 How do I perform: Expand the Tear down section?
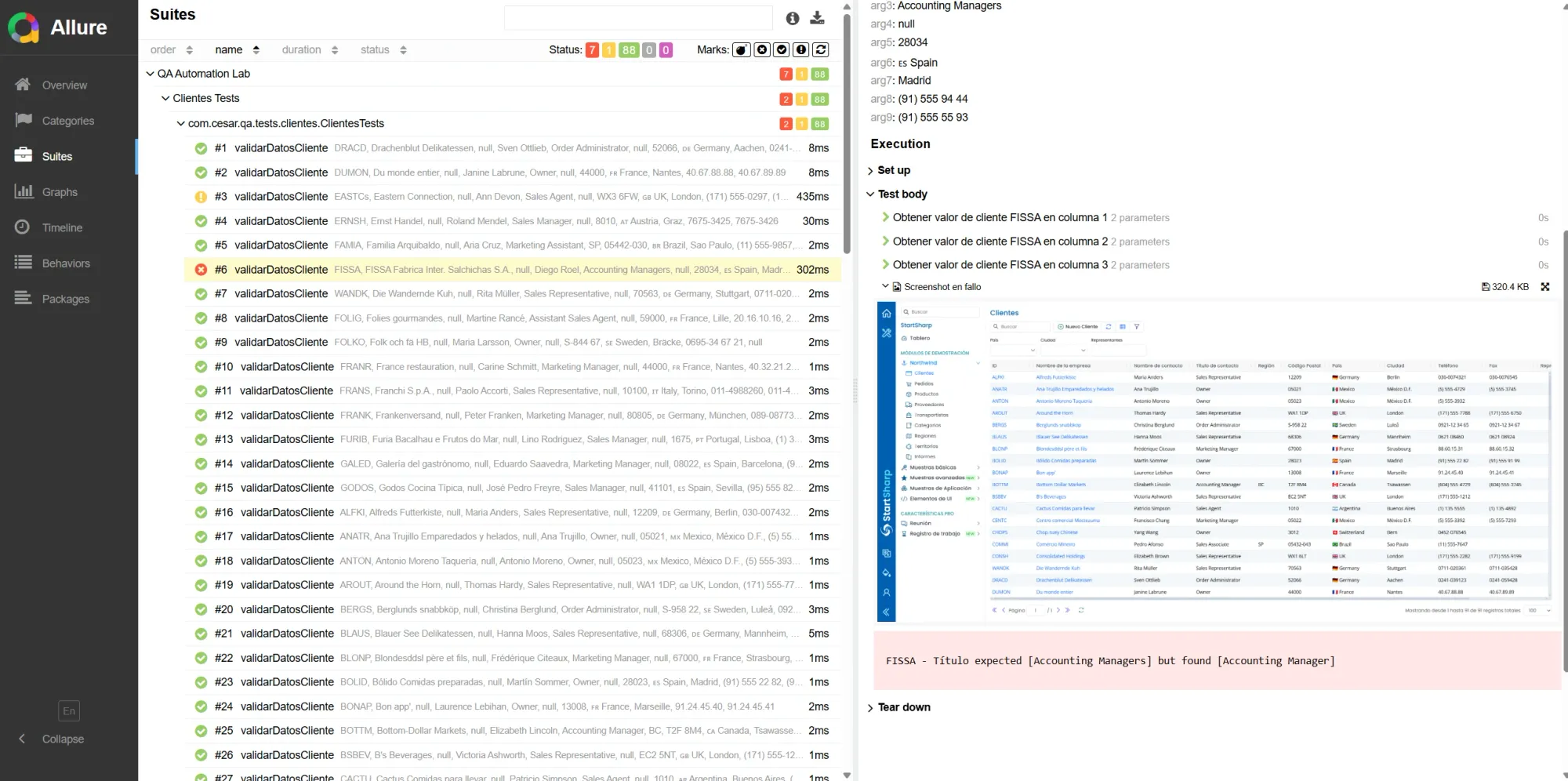(x=902, y=707)
